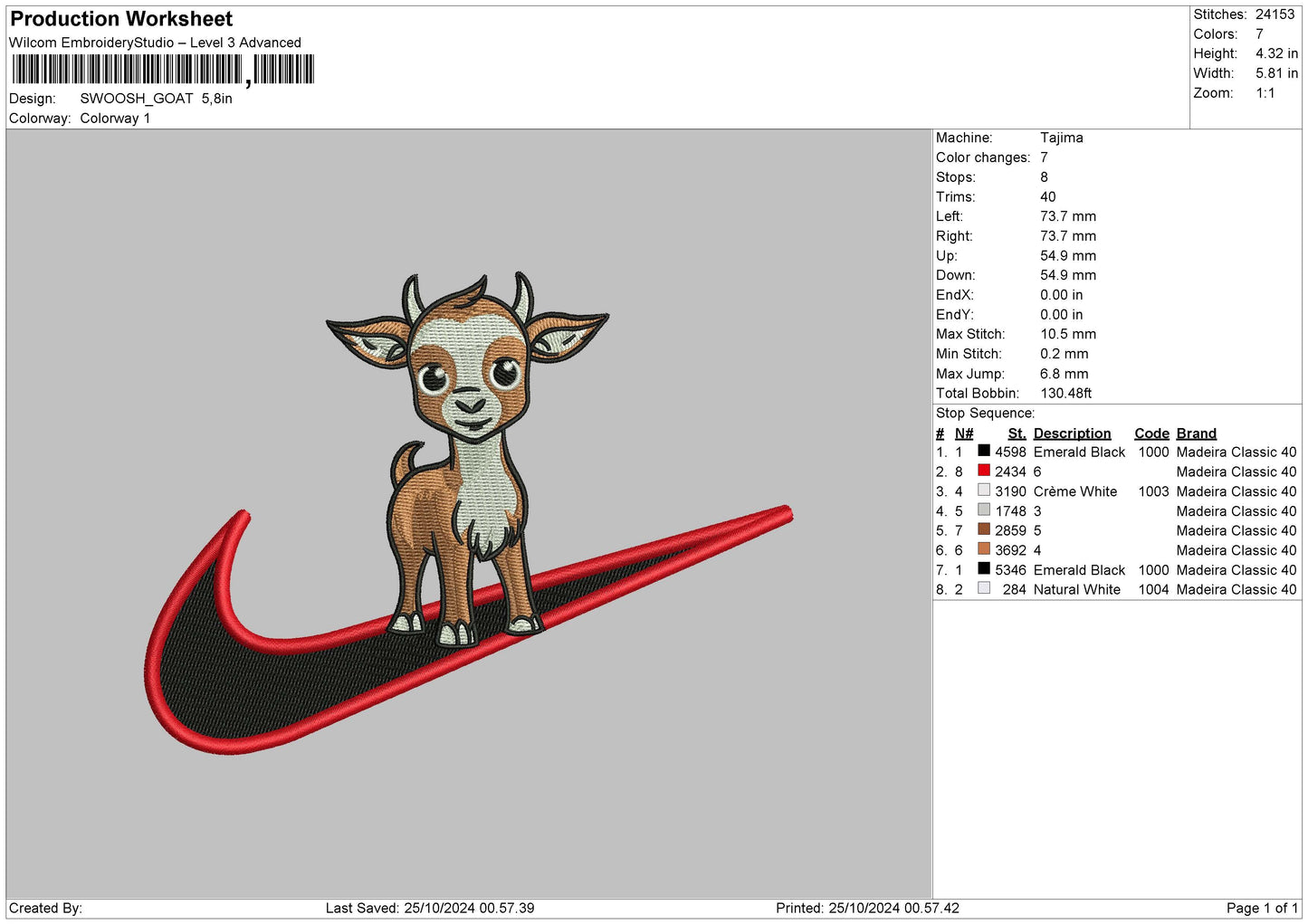The image size is (1308, 924).
Task: Click 'Natural White' description text
Action: click(x=1077, y=589)
